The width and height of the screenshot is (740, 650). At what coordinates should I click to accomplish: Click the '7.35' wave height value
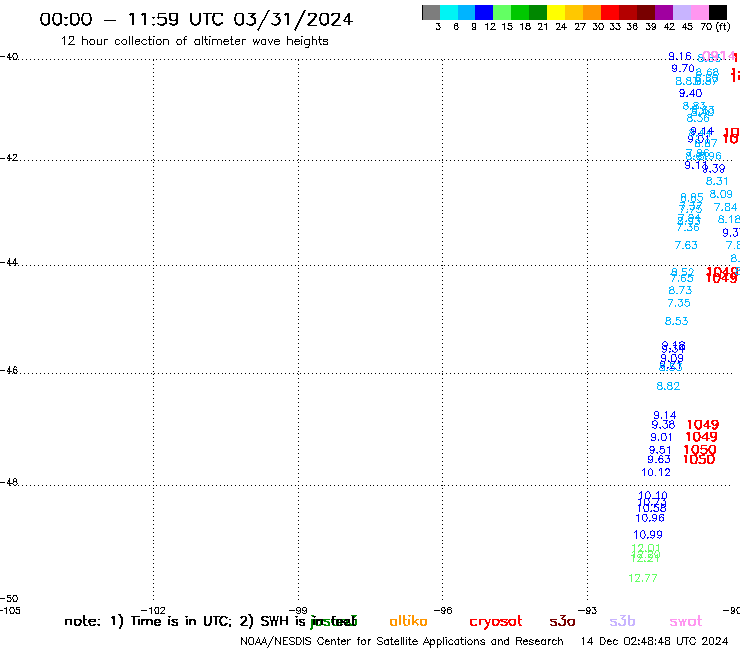679,303
